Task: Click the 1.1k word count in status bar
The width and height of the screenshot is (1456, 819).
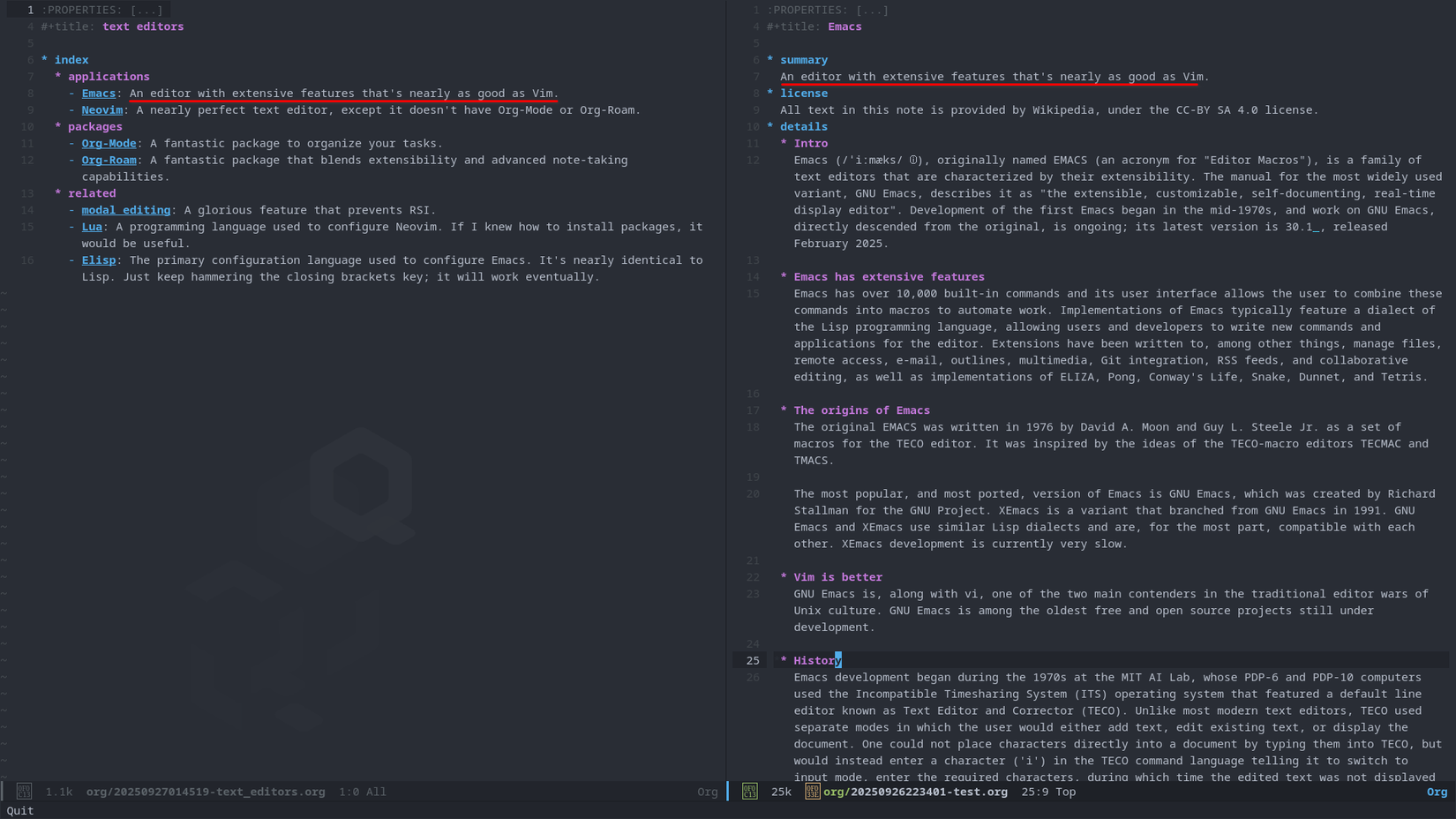Action: (58, 792)
